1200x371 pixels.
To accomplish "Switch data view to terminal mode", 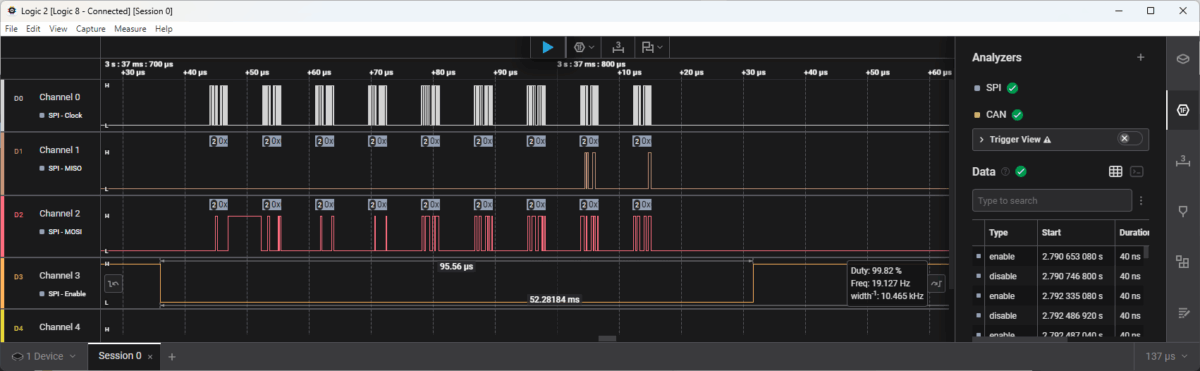I will [x=1137, y=171].
